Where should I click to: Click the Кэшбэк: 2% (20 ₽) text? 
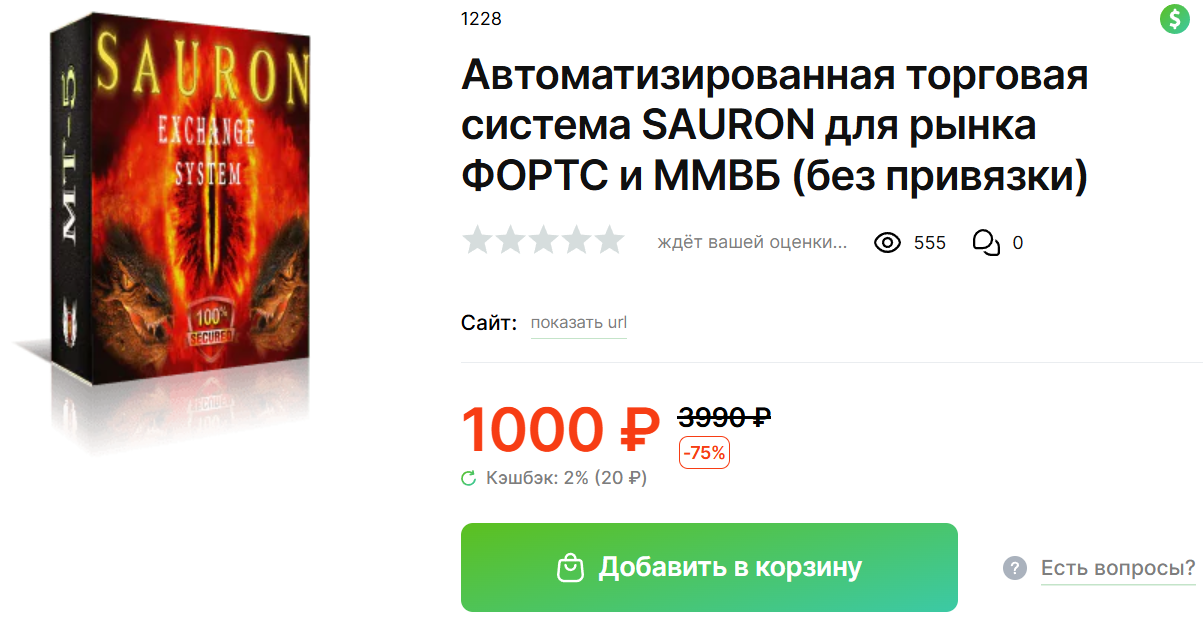point(567,479)
